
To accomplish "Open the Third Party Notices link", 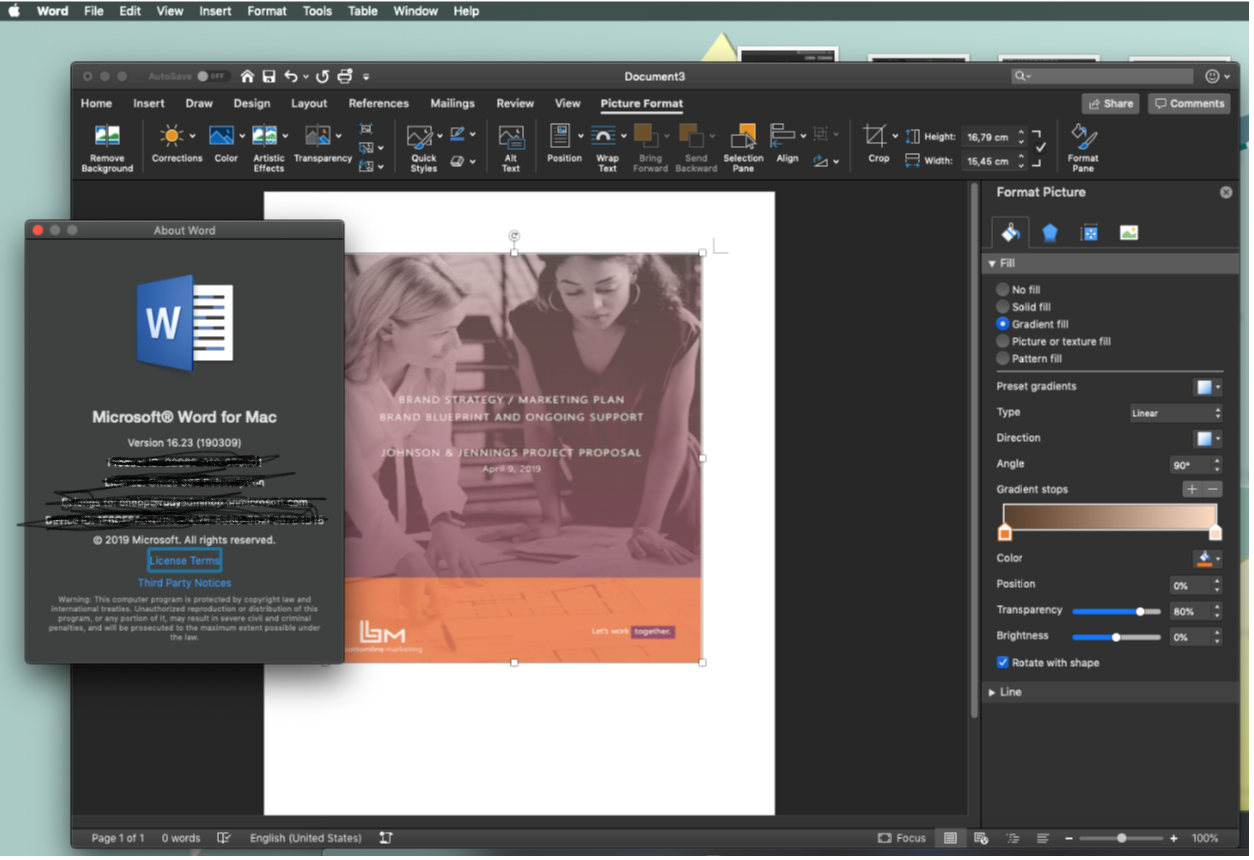I will pos(184,583).
